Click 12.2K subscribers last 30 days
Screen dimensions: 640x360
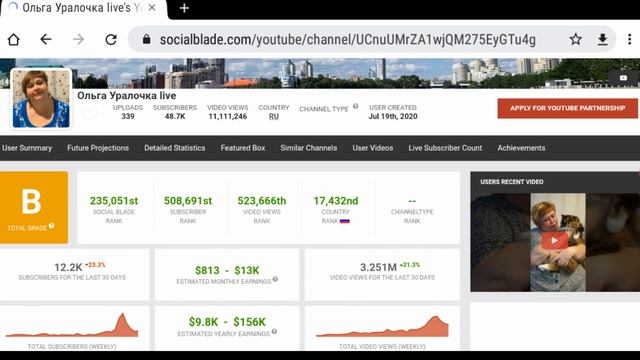(68, 267)
